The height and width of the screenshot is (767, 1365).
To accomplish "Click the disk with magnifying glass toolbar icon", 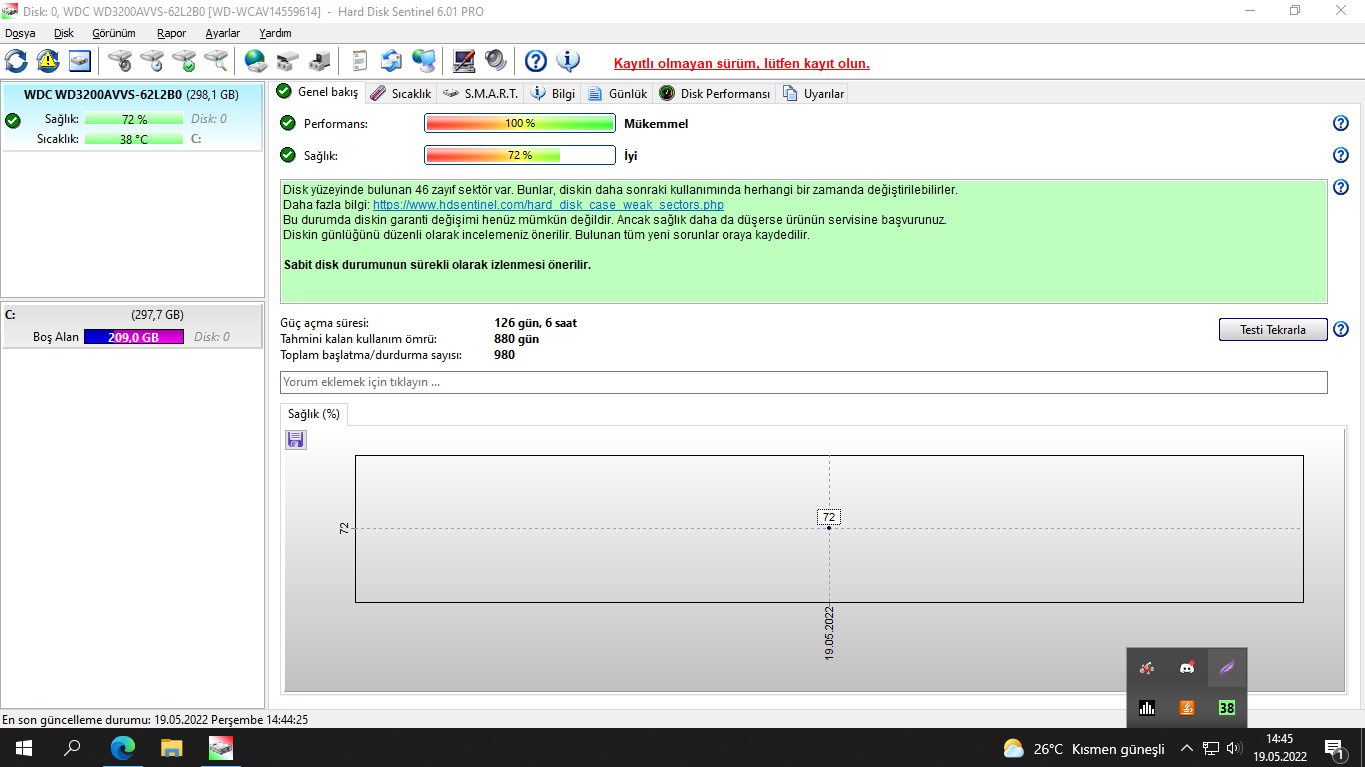I will 216,61.
